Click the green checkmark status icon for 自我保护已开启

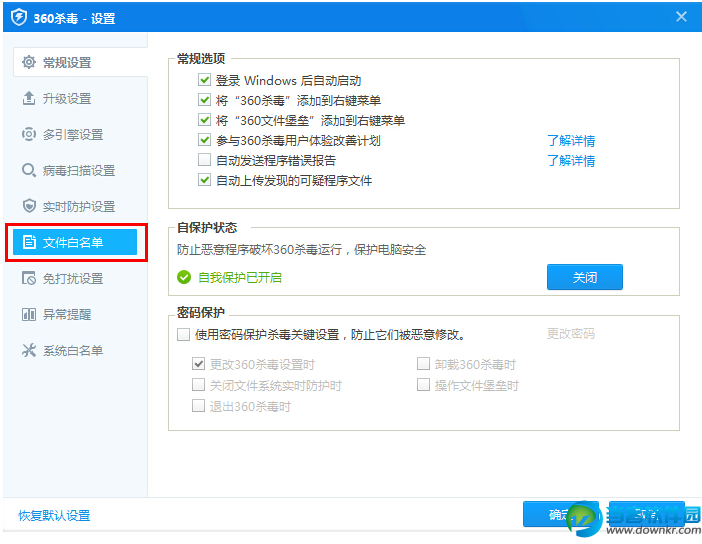184,277
